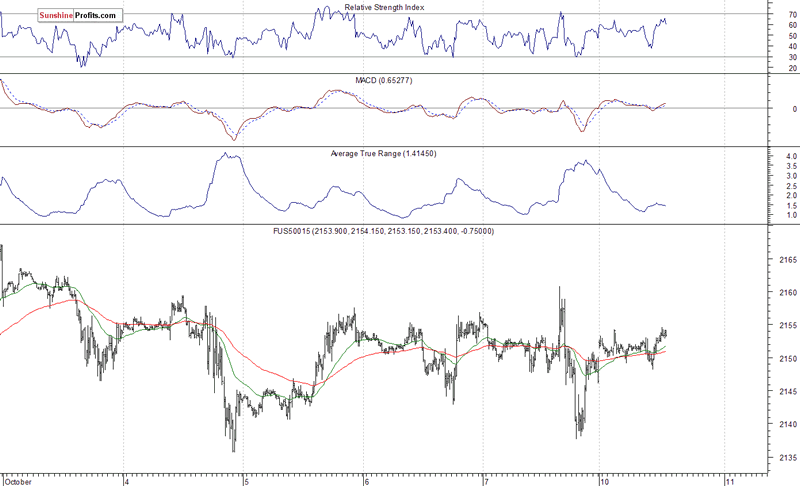Click date marker 7 on the time axis

click(485, 479)
